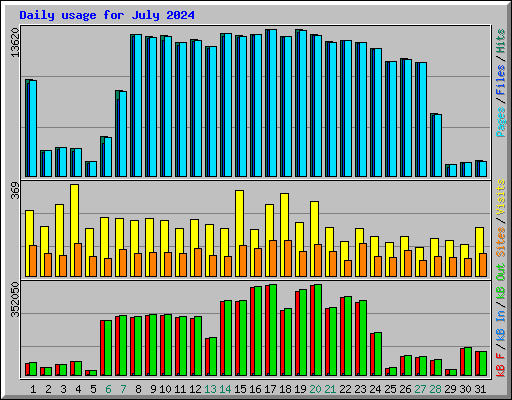
Task: Click the blue "Files" legend label
Action: coord(501,80)
